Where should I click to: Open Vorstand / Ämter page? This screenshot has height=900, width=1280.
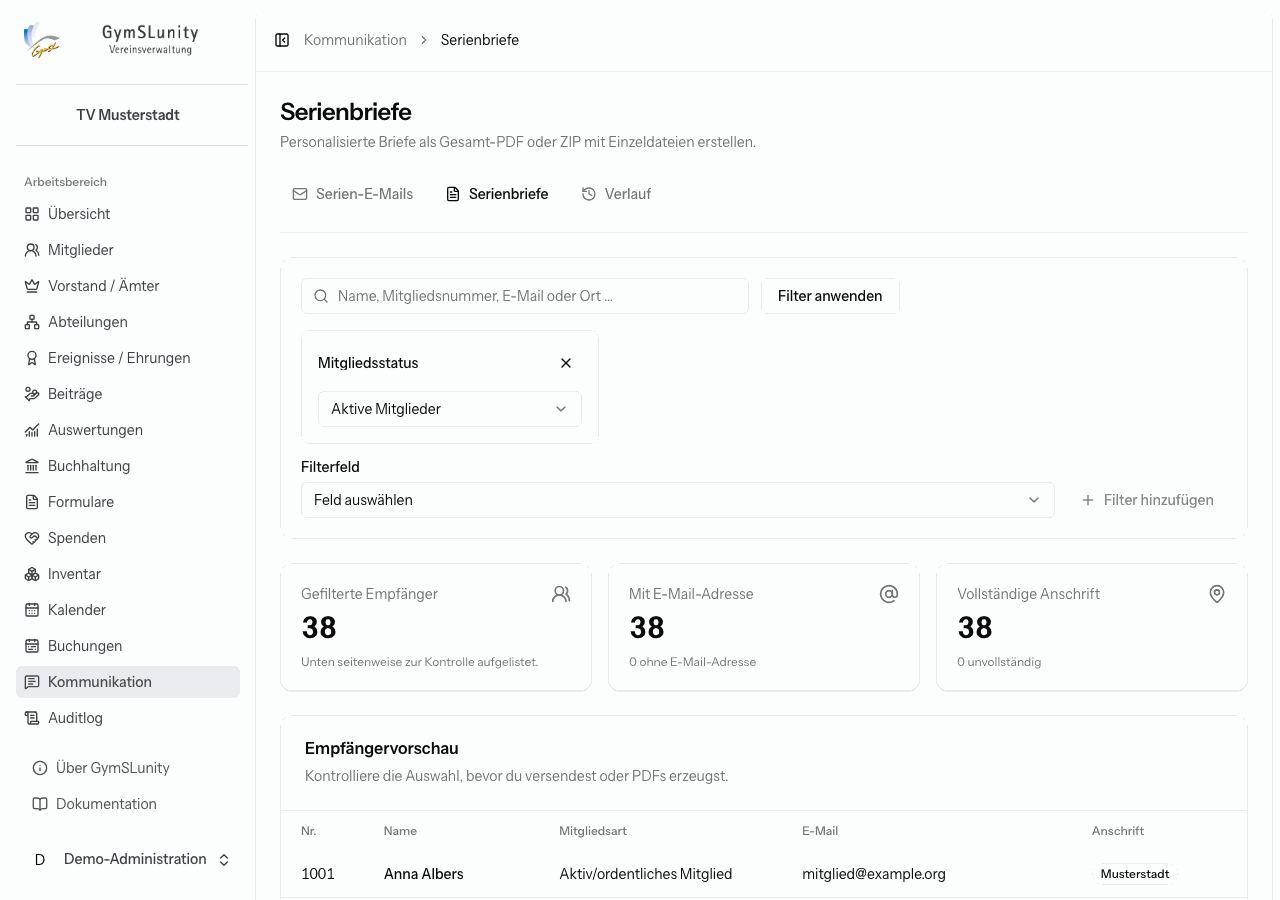tap(128, 286)
